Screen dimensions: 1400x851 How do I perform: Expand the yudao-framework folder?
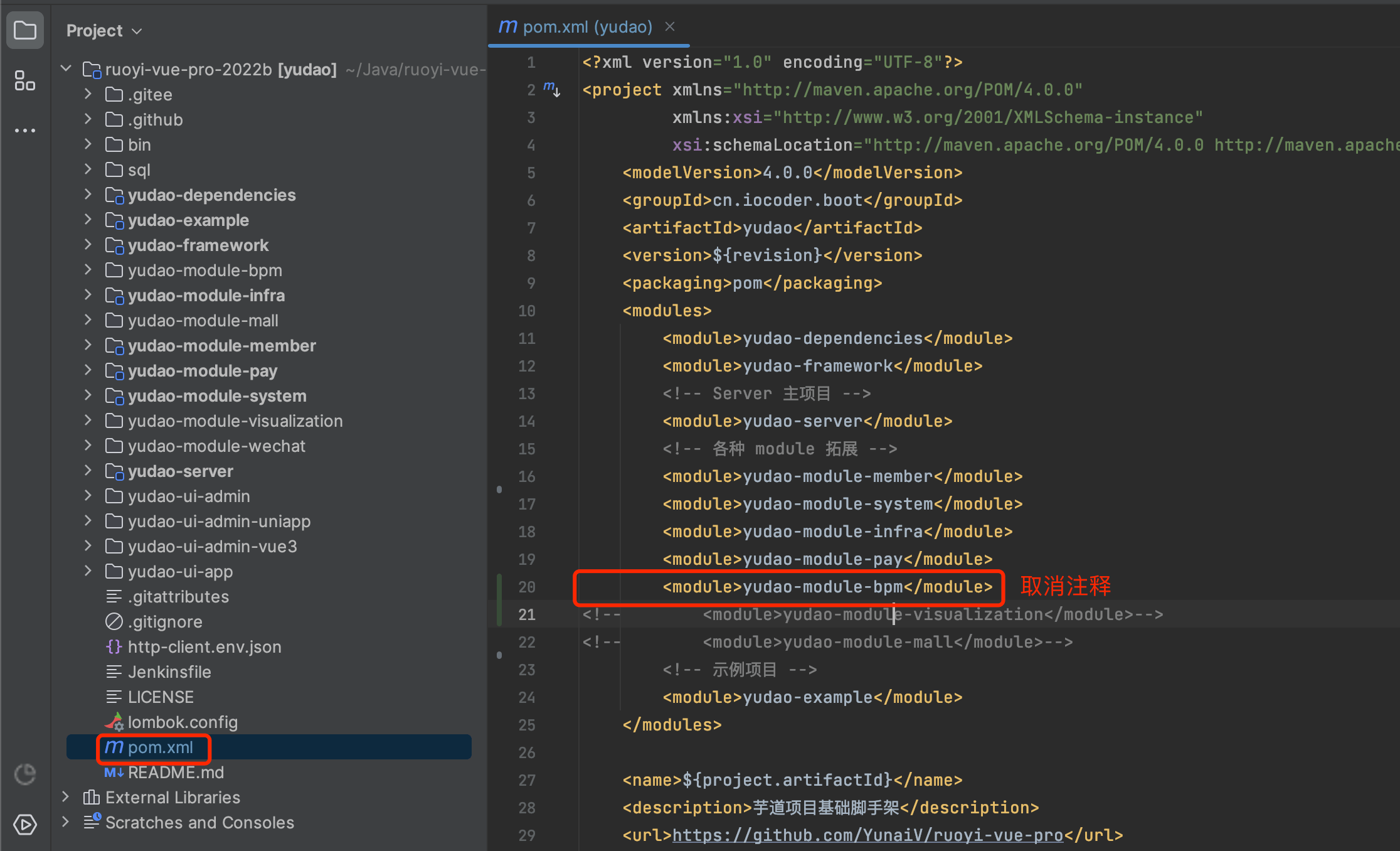point(88,245)
